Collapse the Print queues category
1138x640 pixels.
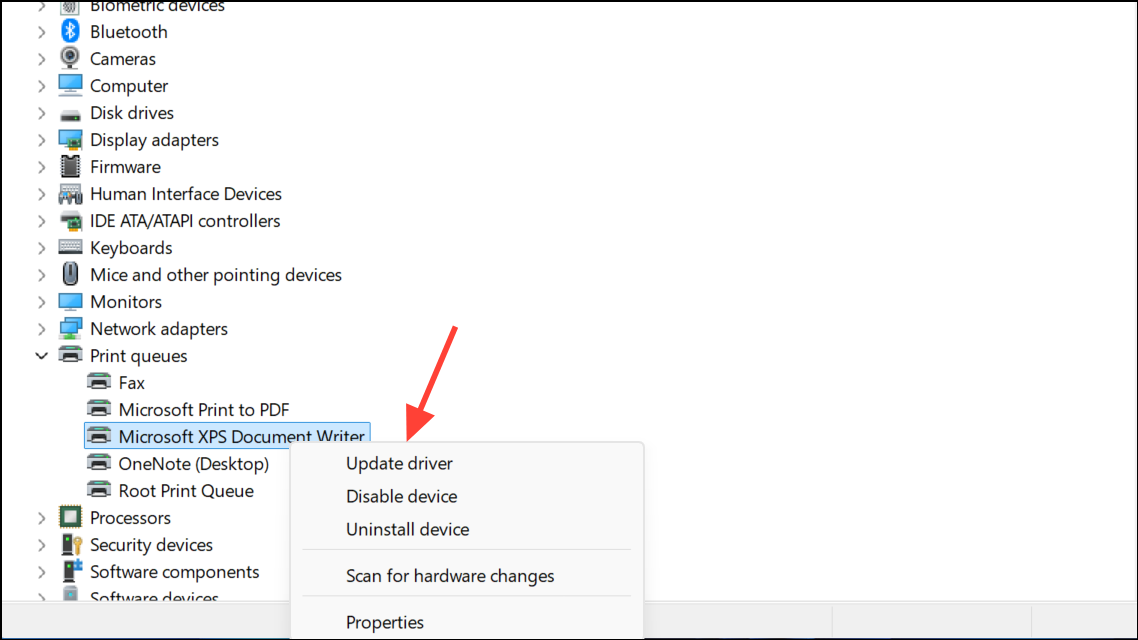tap(41, 356)
